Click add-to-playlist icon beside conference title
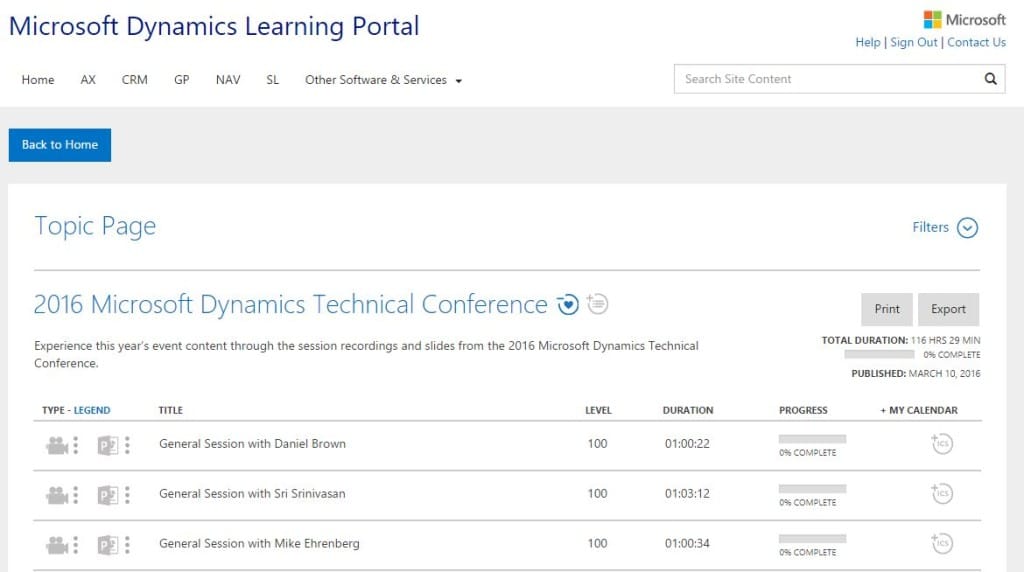Viewport: 1024px width, 572px height. coord(597,304)
